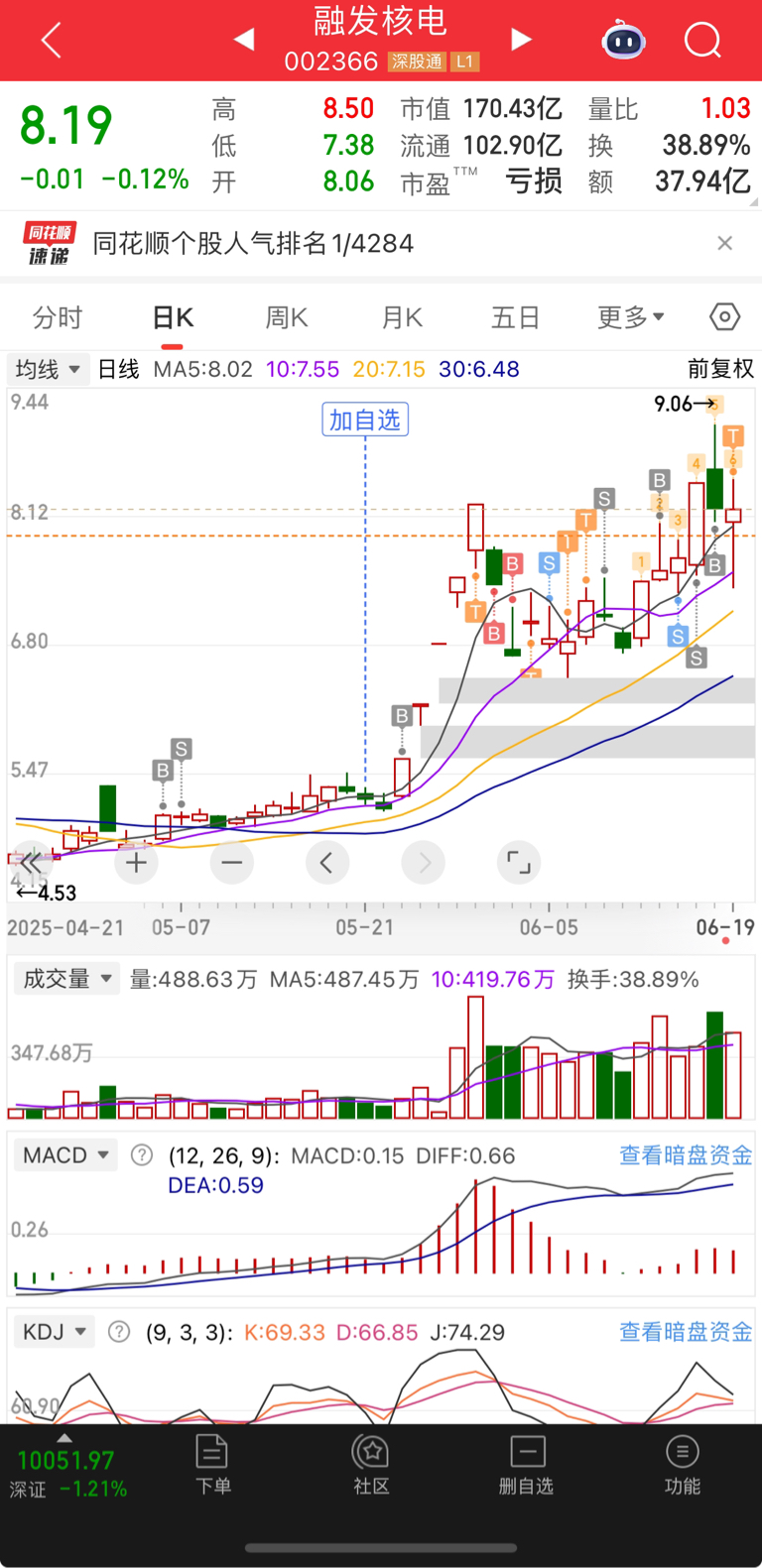Open search with magnifier icon
Viewport: 762px width, 1568px height.
702,41
